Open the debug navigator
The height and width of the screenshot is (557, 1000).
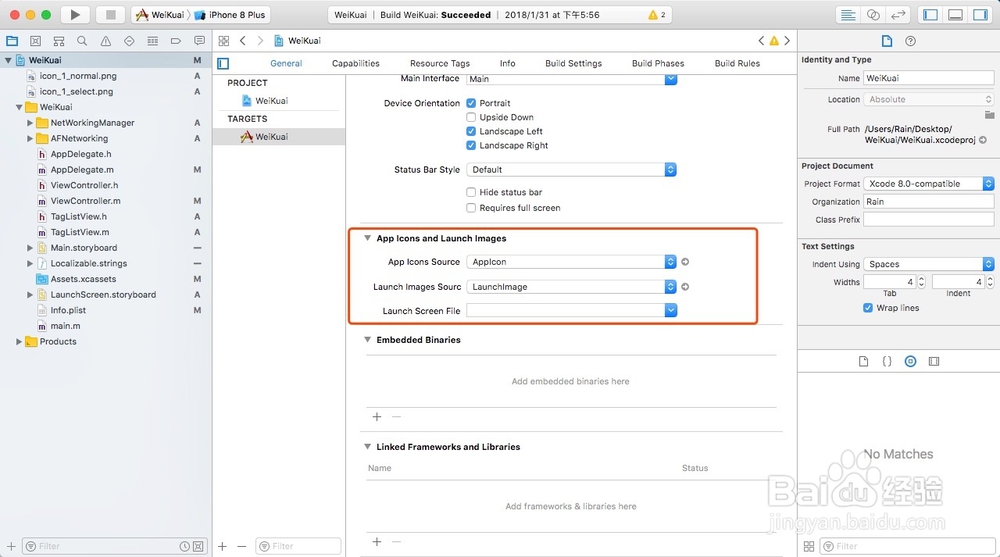[x=152, y=41]
